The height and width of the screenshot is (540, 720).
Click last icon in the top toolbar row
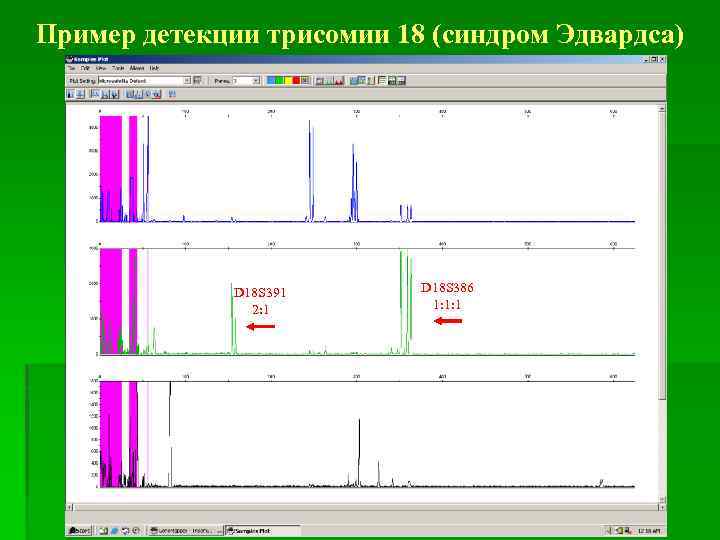(x=401, y=81)
